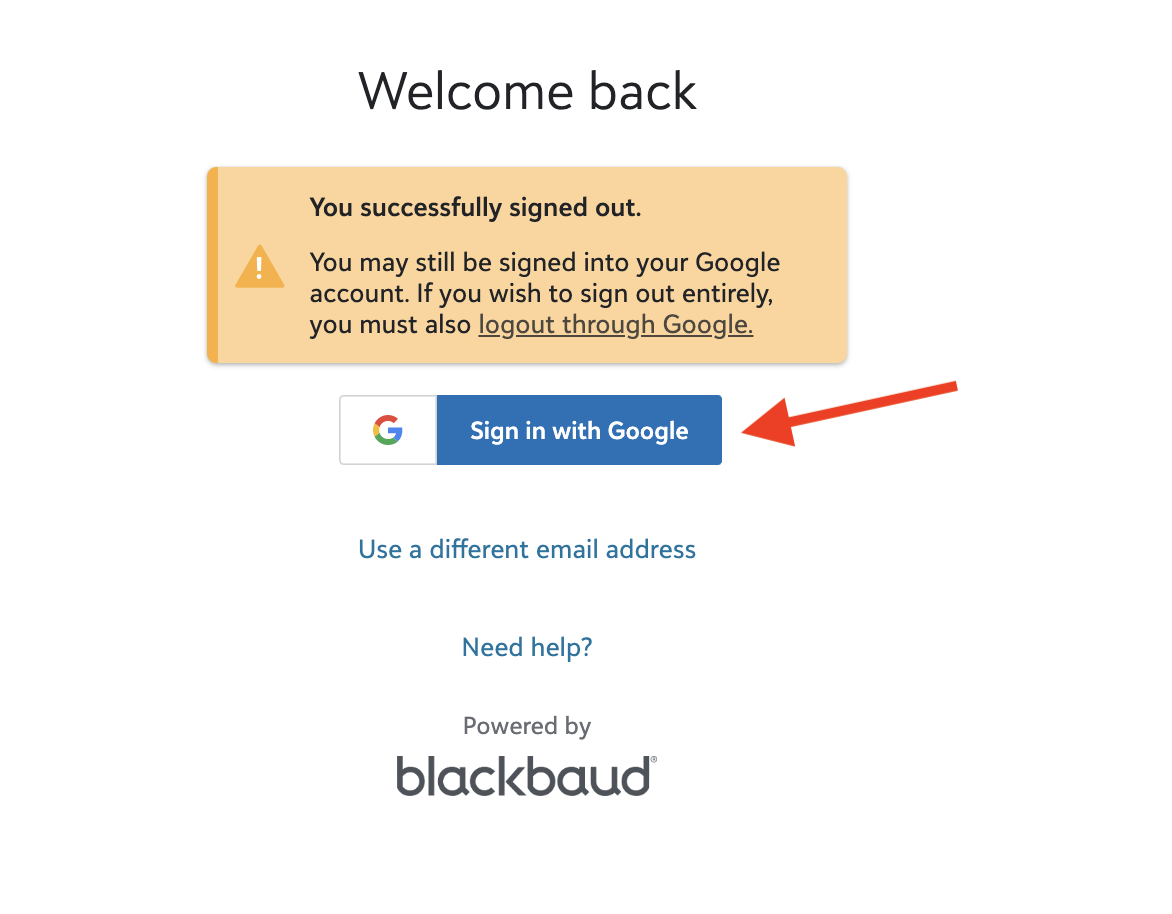Click the Powered by label

tap(527, 726)
